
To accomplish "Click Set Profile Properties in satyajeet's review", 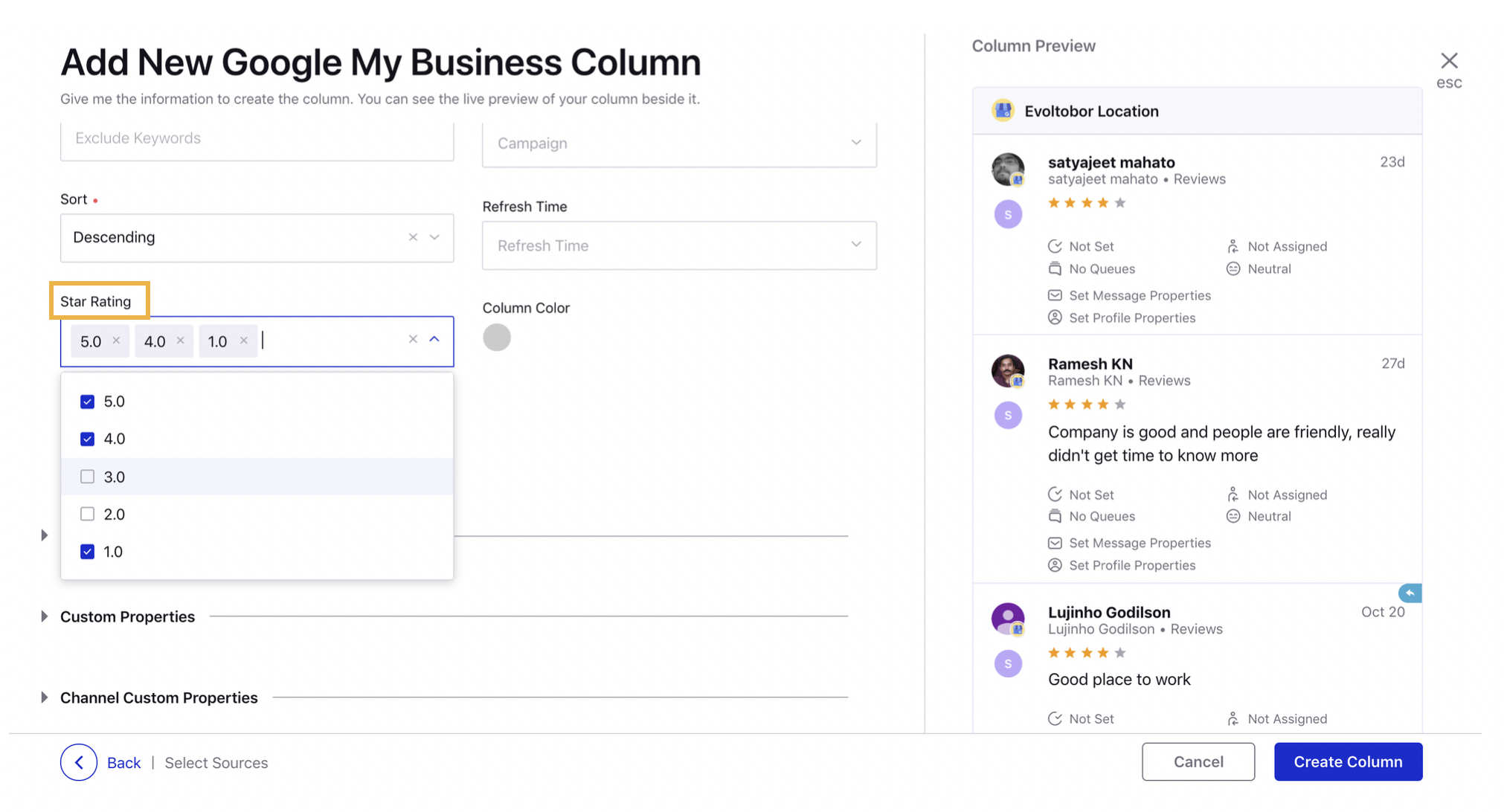I will coord(1132,318).
